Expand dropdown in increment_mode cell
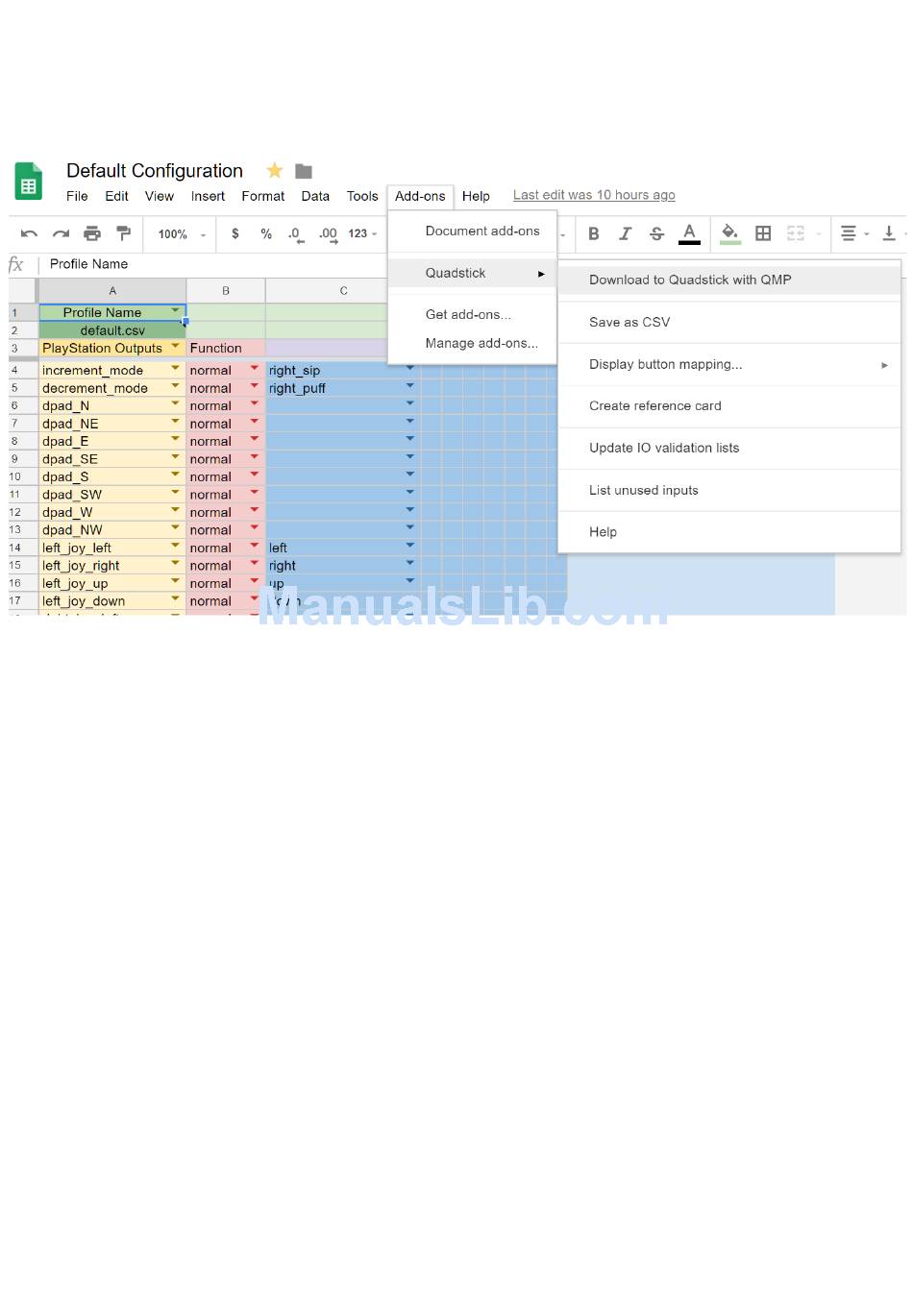Viewport: 913px width, 1316px height. coord(175,369)
